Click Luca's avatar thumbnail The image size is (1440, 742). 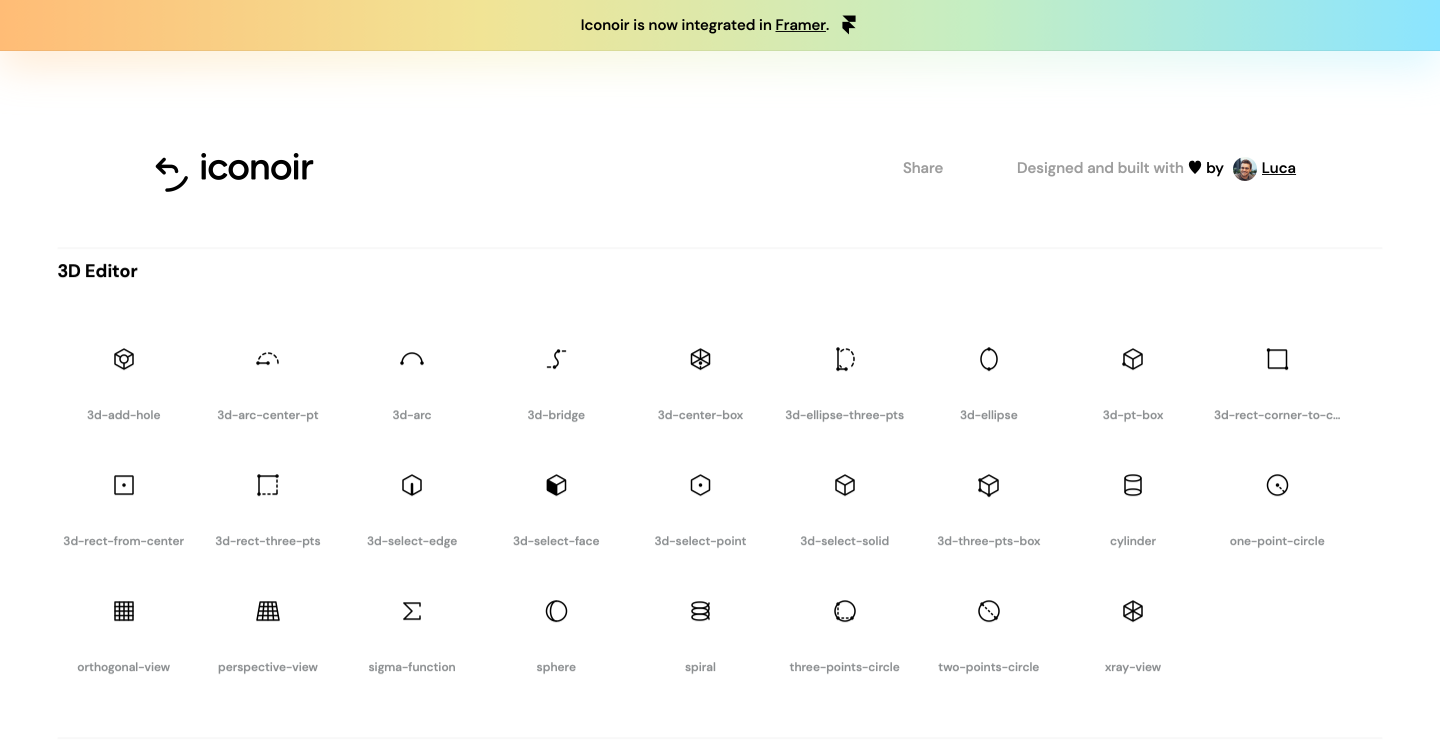point(1244,169)
